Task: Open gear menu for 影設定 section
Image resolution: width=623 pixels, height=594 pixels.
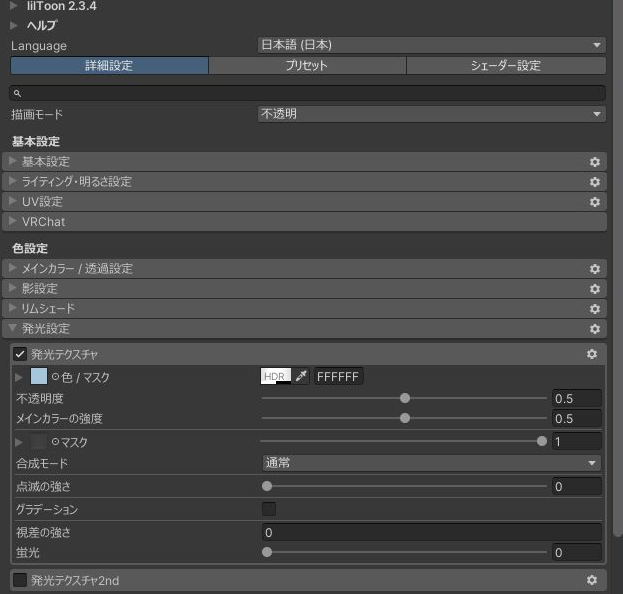Action: [595, 289]
